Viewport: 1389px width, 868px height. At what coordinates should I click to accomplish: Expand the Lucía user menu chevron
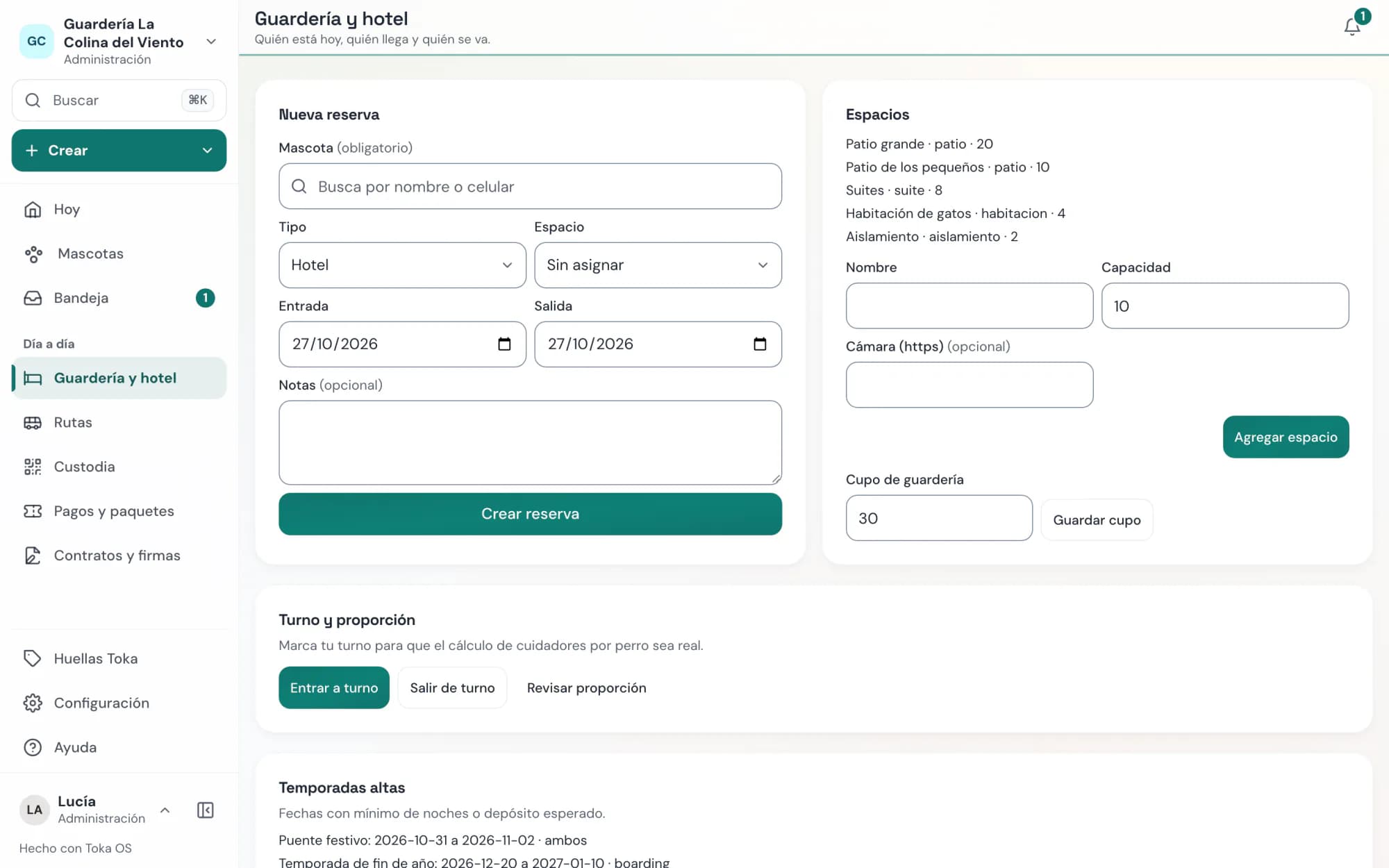click(165, 810)
